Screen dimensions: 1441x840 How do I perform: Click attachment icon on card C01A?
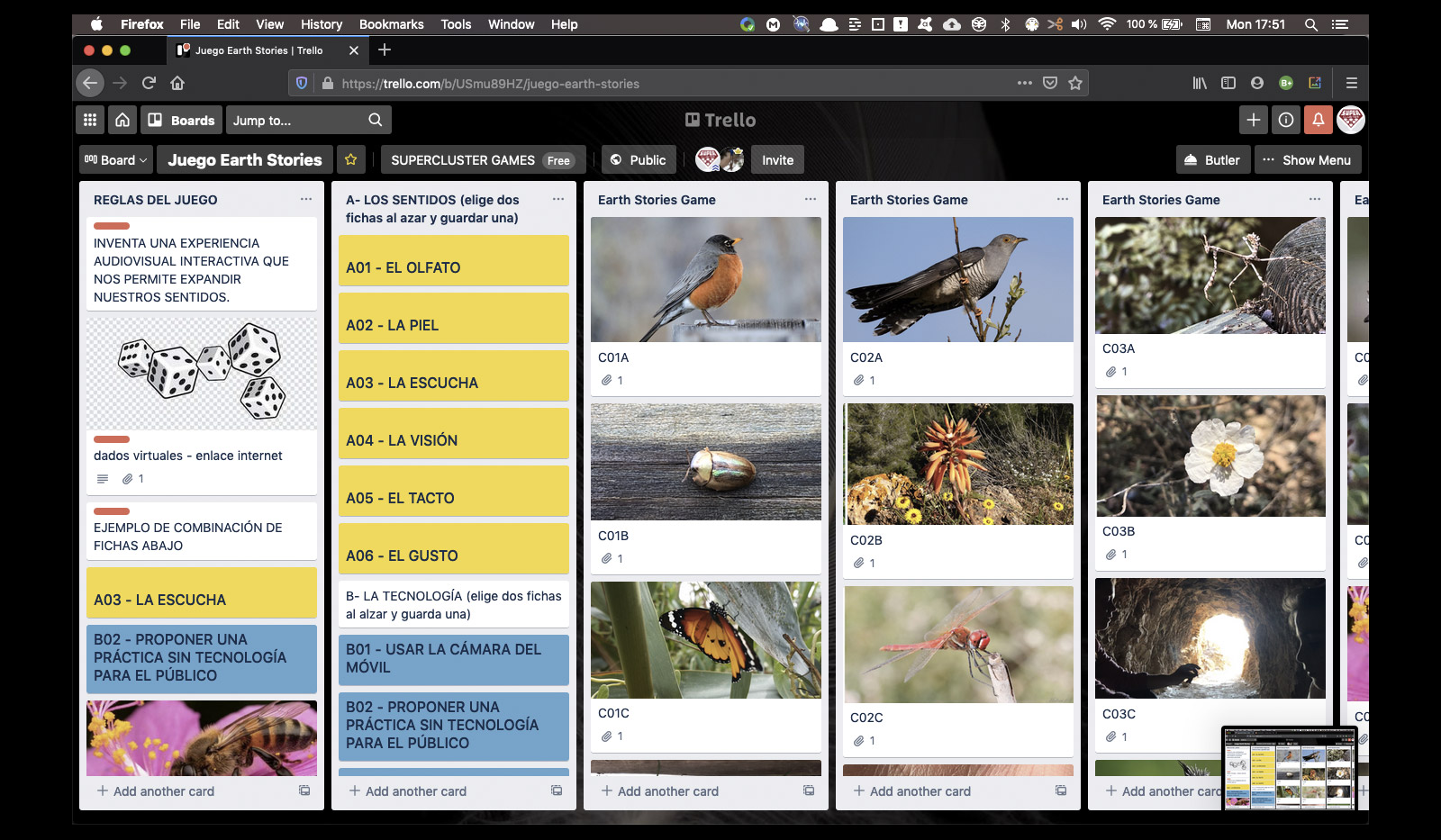tap(607, 381)
